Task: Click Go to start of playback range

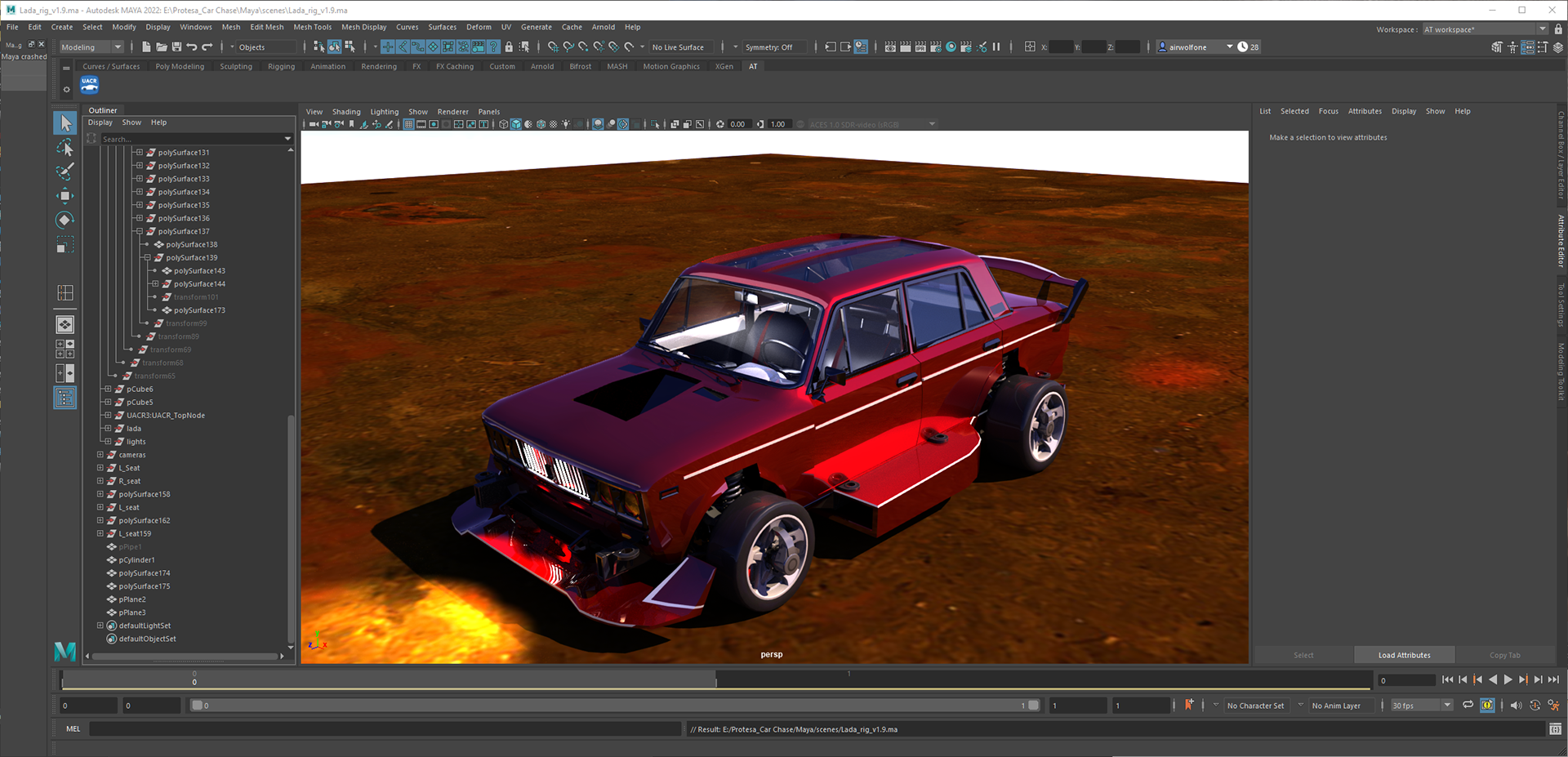Action: click(x=1448, y=679)
